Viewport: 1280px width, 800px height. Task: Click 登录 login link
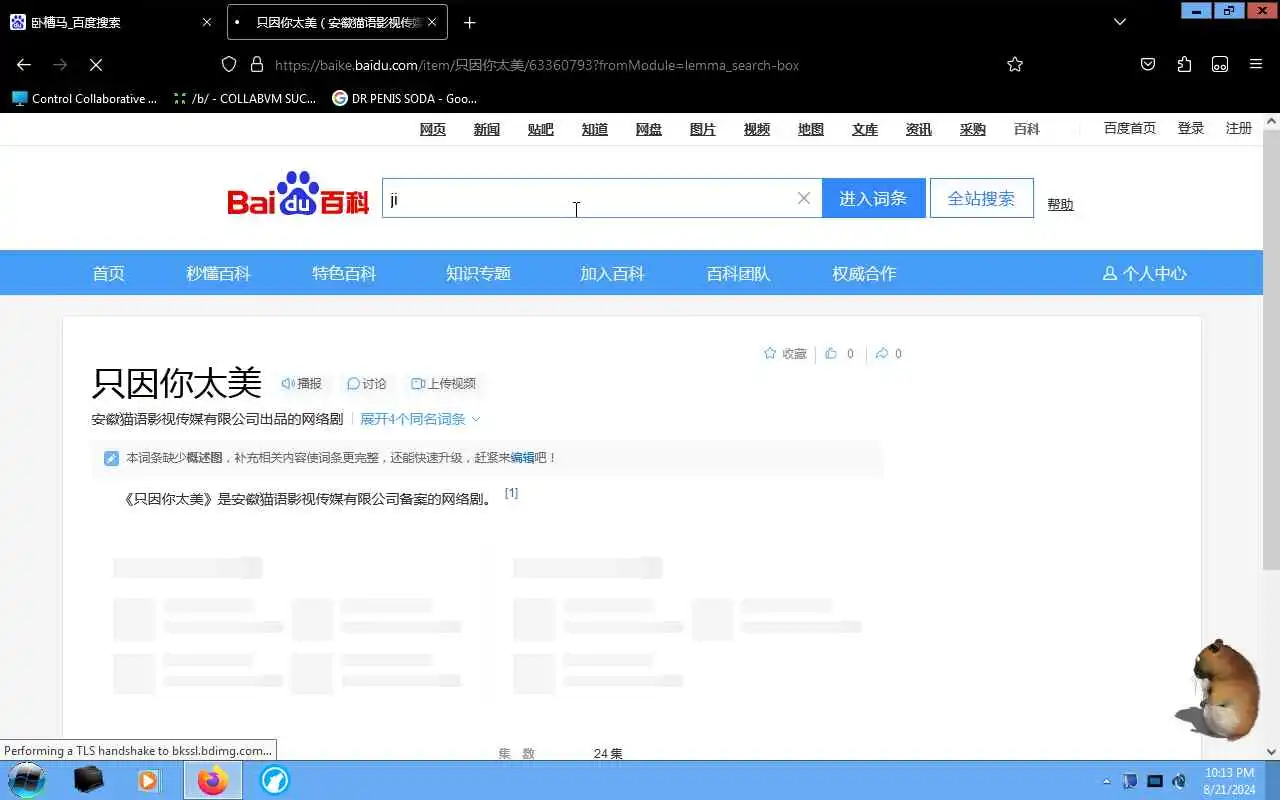click(x=1191, y=128)
